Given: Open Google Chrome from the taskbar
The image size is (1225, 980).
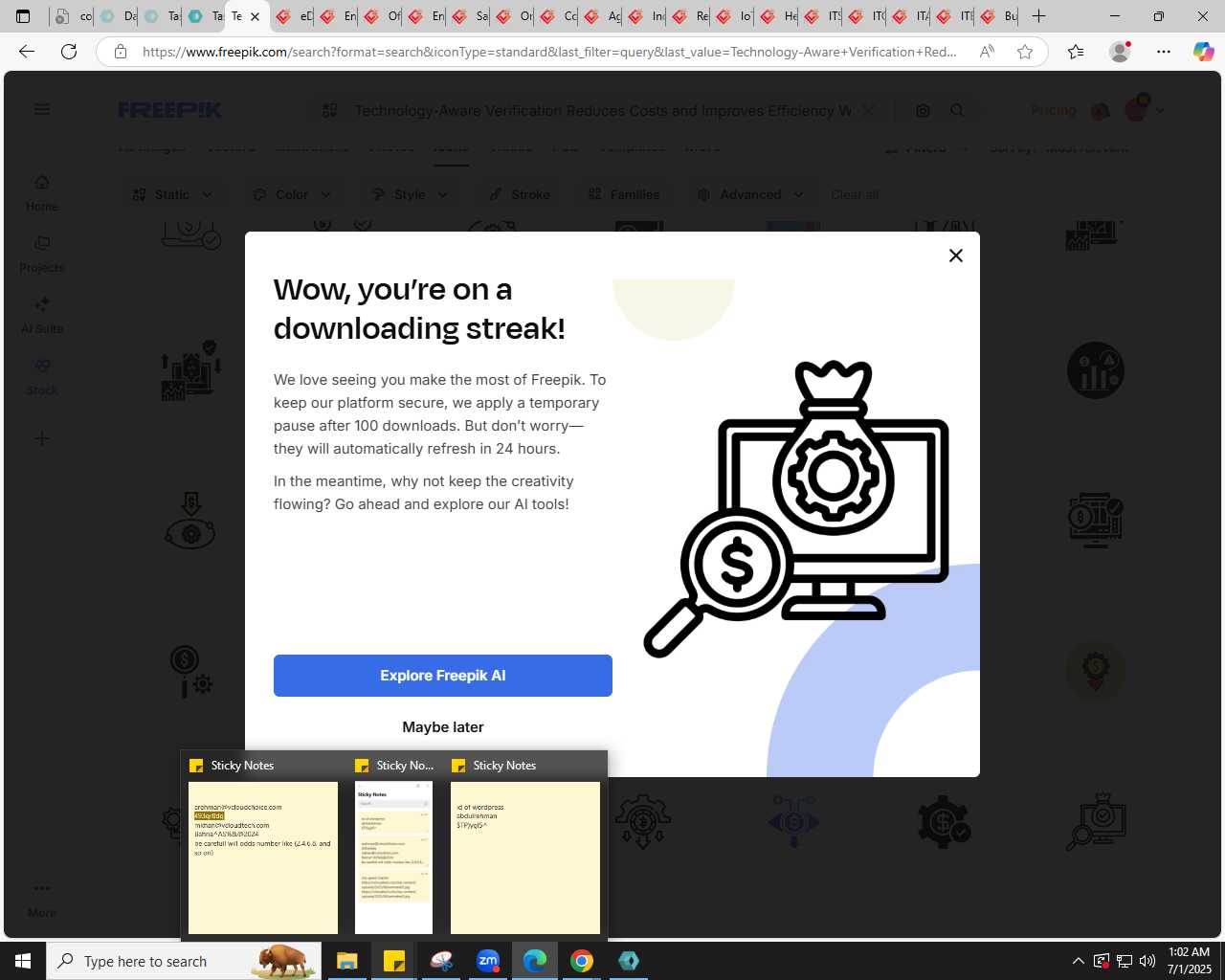Looking at the screenshot, I should [582, 961].
